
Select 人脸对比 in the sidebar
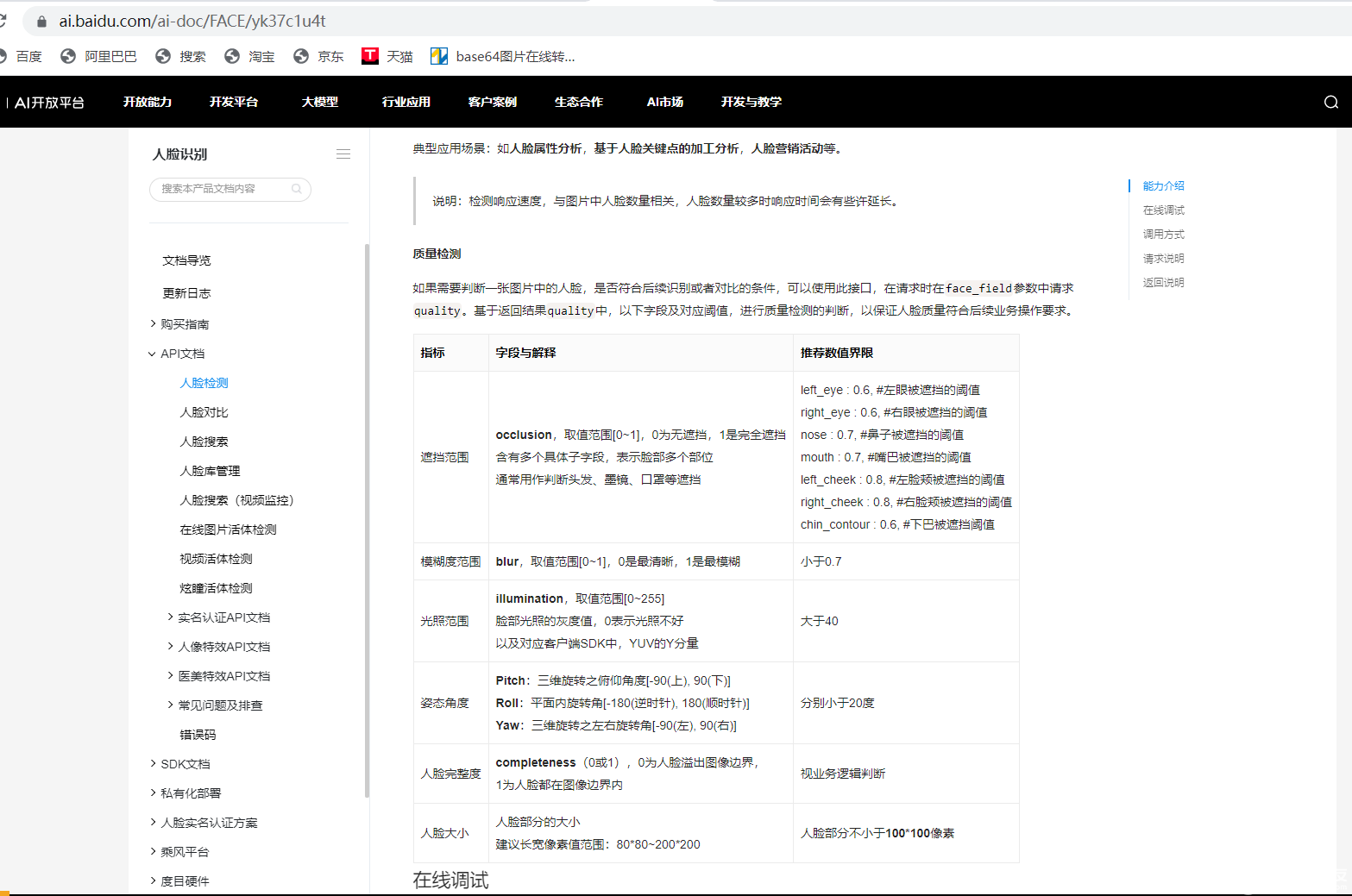(204, 412)
